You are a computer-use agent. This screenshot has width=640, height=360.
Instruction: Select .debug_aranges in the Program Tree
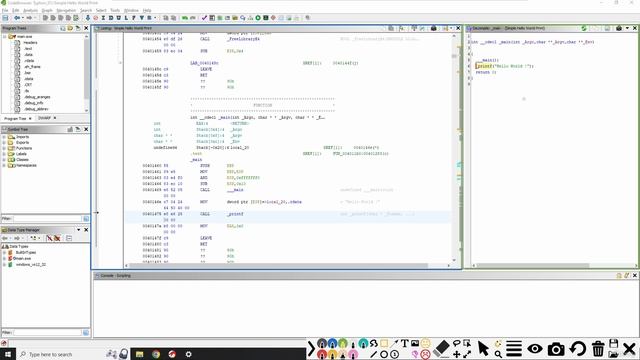point(37,97)
